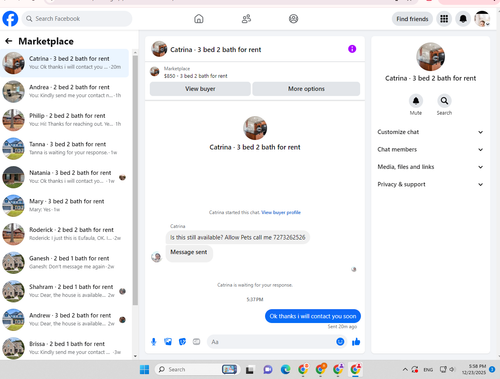The width and height of the screenshot is (500, 379).
Task: Open Brissa 2 bed 1 bath conversation
Action: coord(65,348)
